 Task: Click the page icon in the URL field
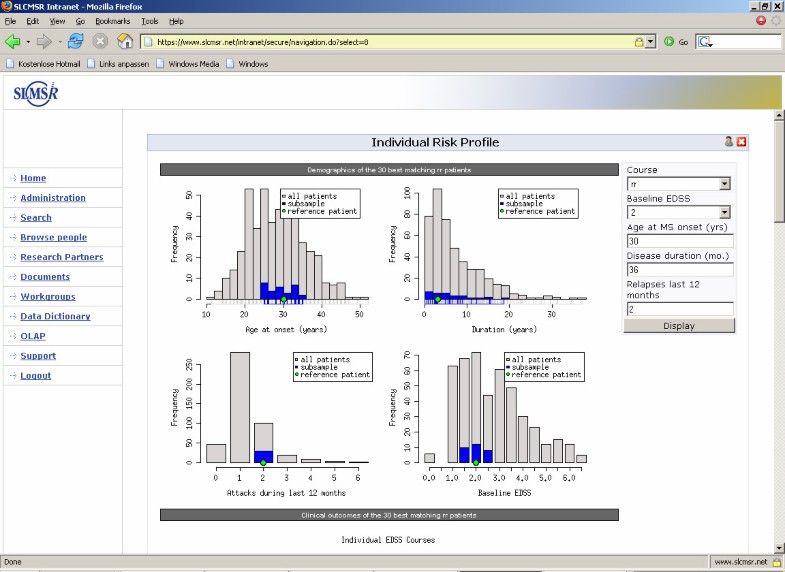click(x=148, y=42)
